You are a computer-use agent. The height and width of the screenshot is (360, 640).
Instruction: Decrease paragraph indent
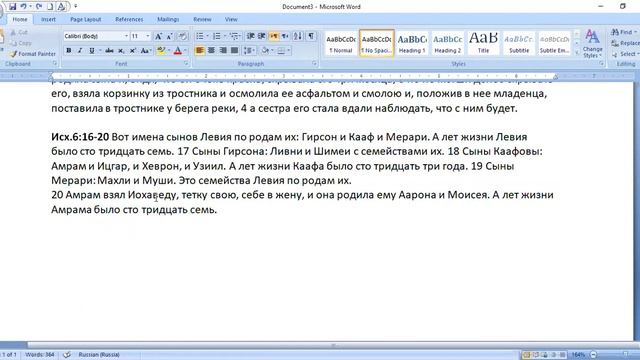pyautogui.click(x=251, y=36)
